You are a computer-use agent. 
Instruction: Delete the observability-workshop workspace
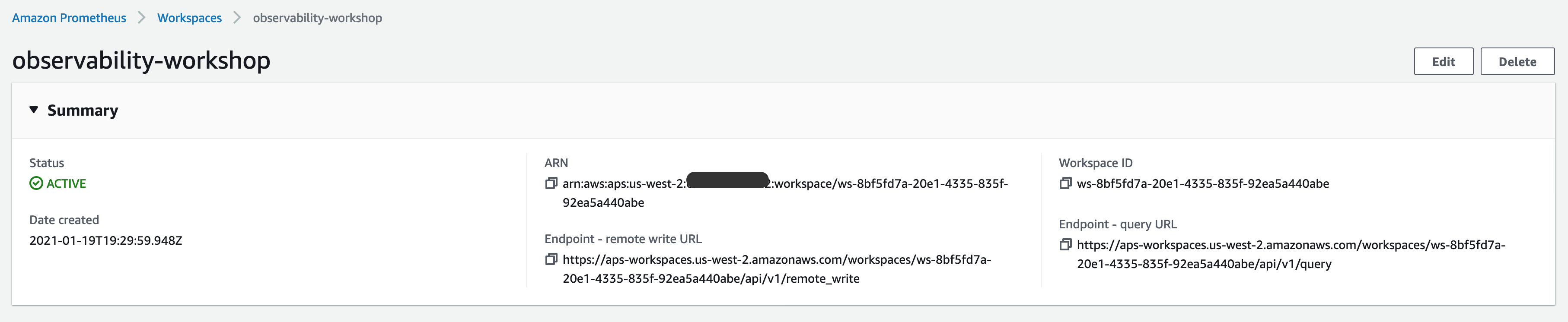(1517, 61)
